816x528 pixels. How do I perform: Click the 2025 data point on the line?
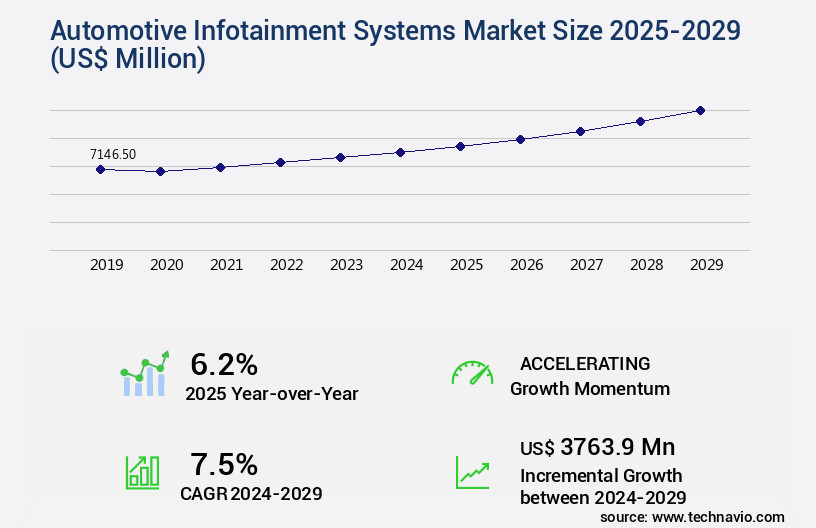(460, 146)
